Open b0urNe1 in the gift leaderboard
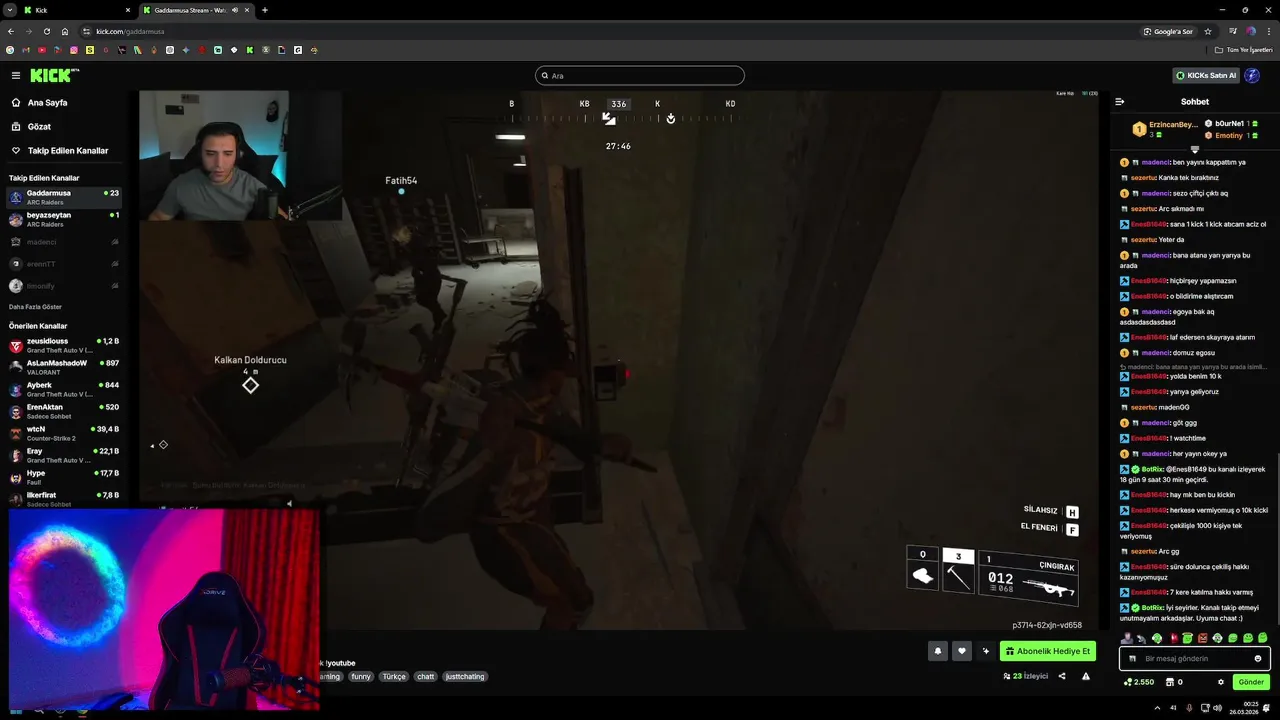Viewport: 1280px width, 720px height. (x=1229, y=123)
